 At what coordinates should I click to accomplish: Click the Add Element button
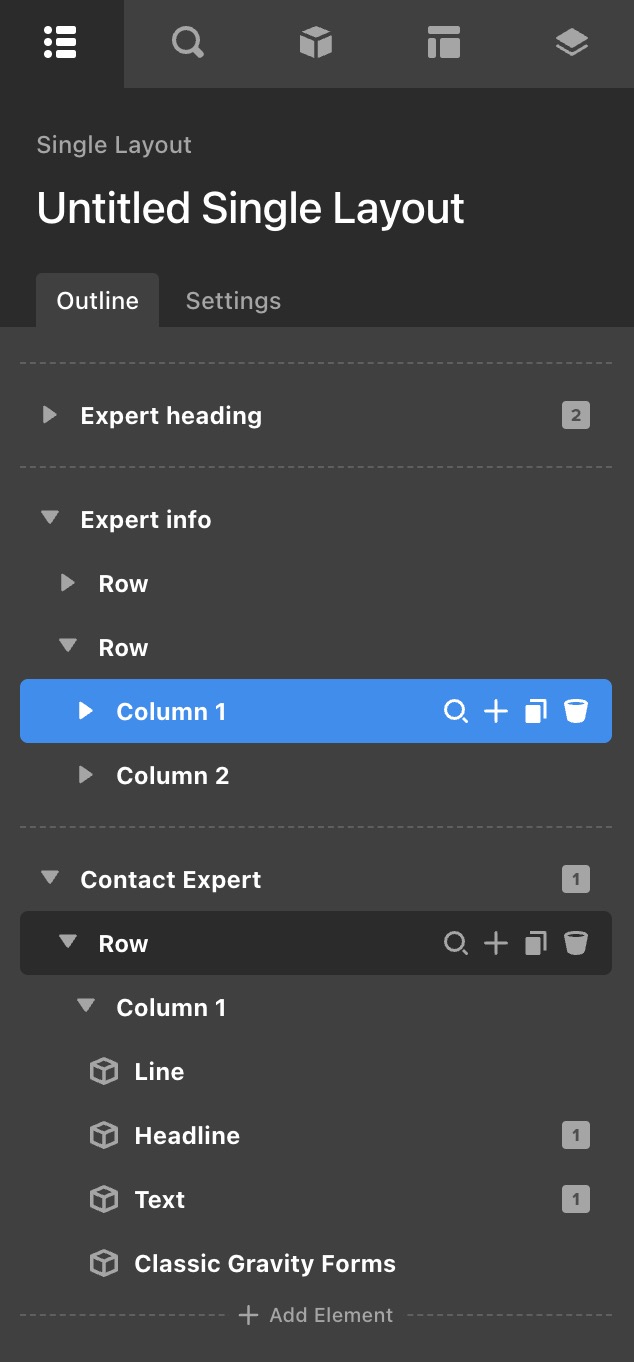(x=315, y=1315)
